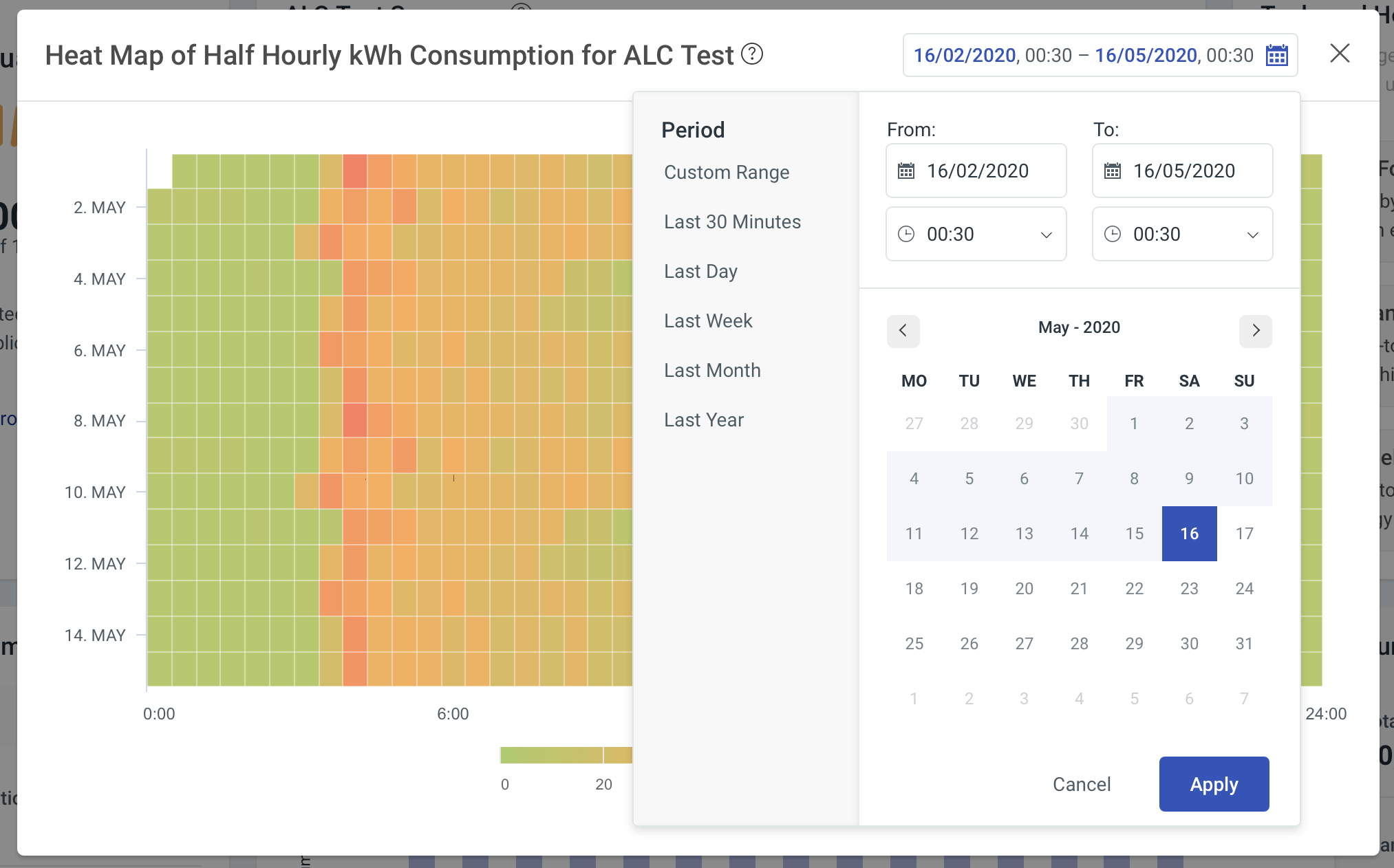Click the calendar icon next to From date
The height and width of the screenshot is (868, 1394).
tap(906, 171)
